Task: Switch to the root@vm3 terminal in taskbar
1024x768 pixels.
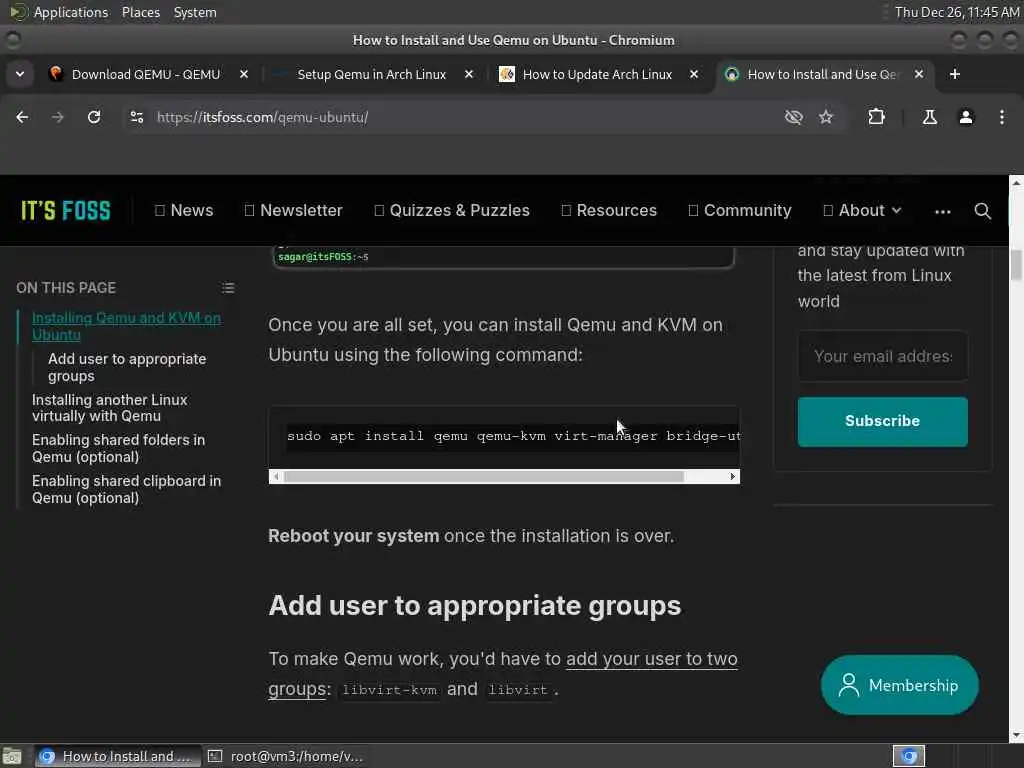Action: point(286,756)
